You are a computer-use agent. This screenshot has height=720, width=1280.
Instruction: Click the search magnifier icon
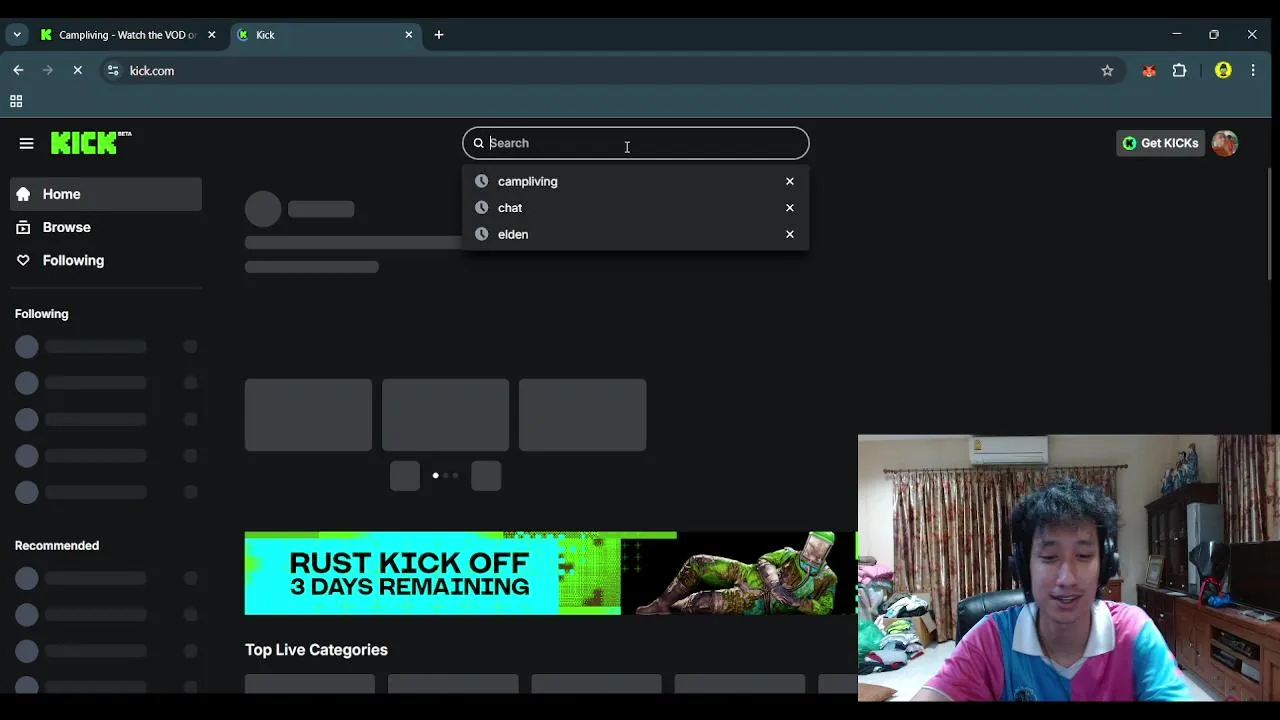point(478,143)
